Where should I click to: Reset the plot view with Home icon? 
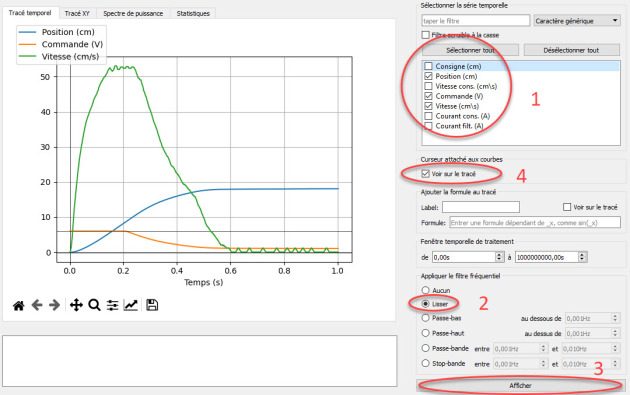[x=18, y=305]
